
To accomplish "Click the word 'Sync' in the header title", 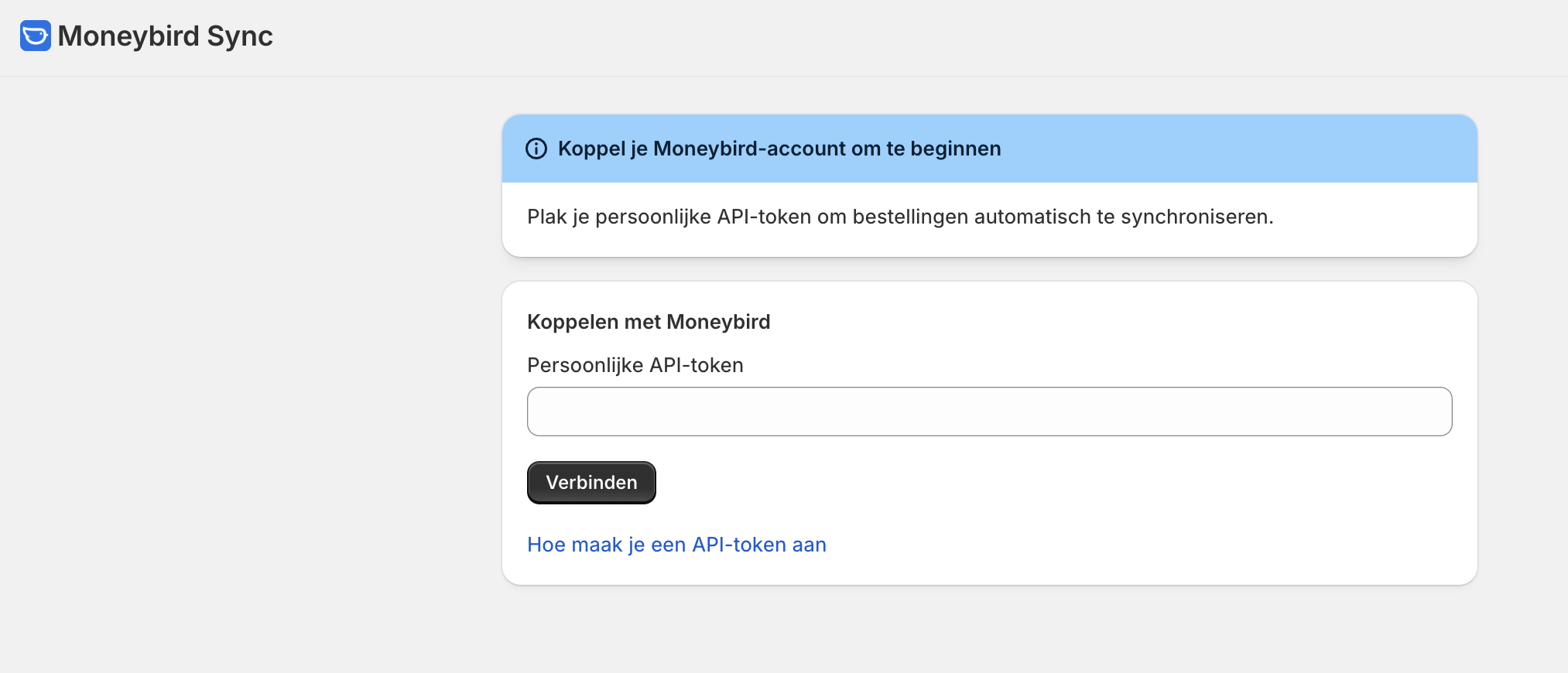I will [240, 36].
